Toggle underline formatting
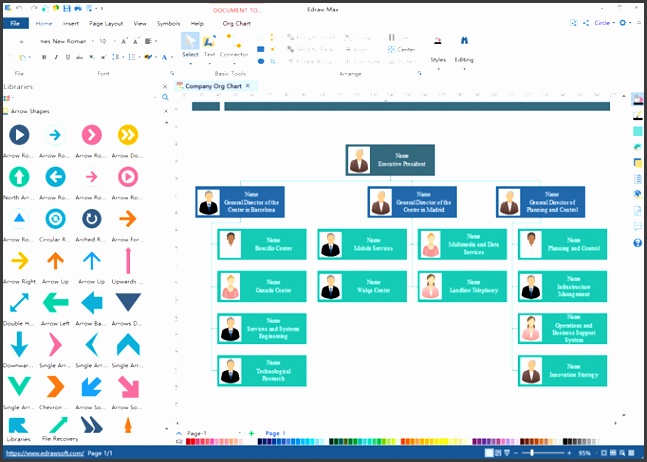The image size is (647, 462). point(68,57)
